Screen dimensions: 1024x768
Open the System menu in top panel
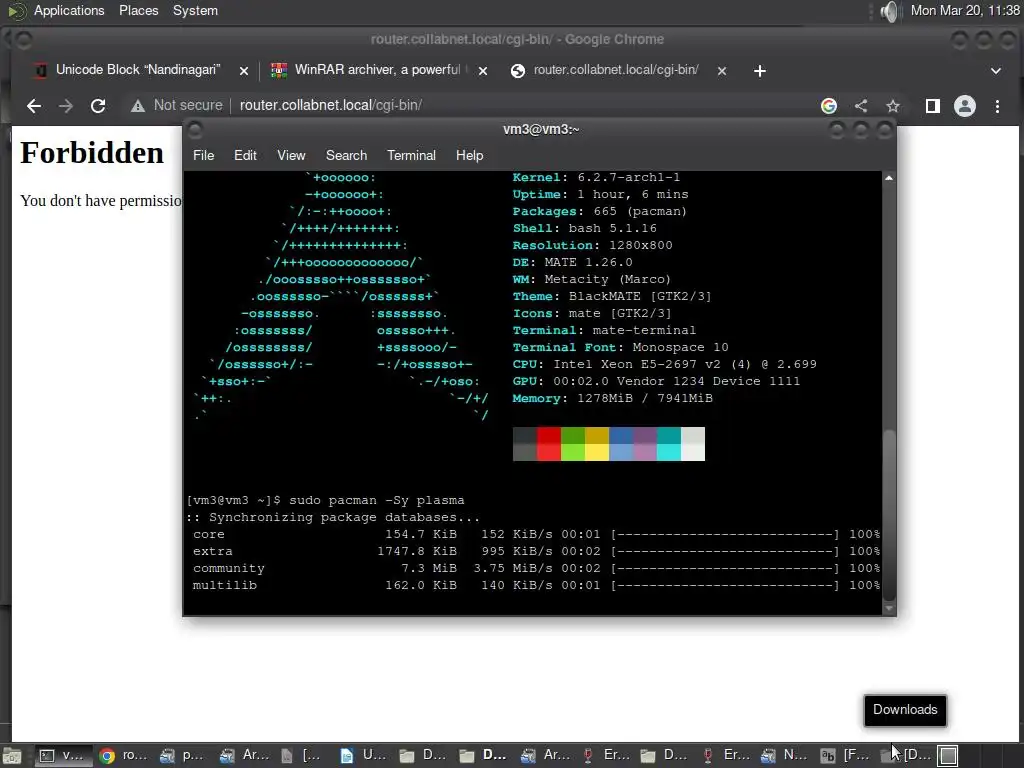coord(195,10)
